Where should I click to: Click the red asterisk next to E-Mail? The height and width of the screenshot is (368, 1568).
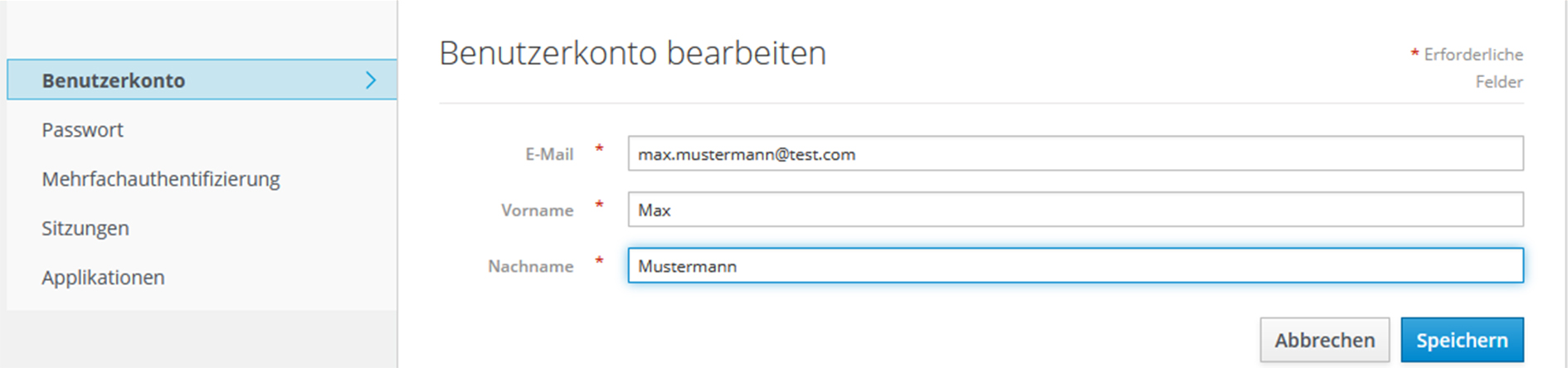click(x=599, y=149)
